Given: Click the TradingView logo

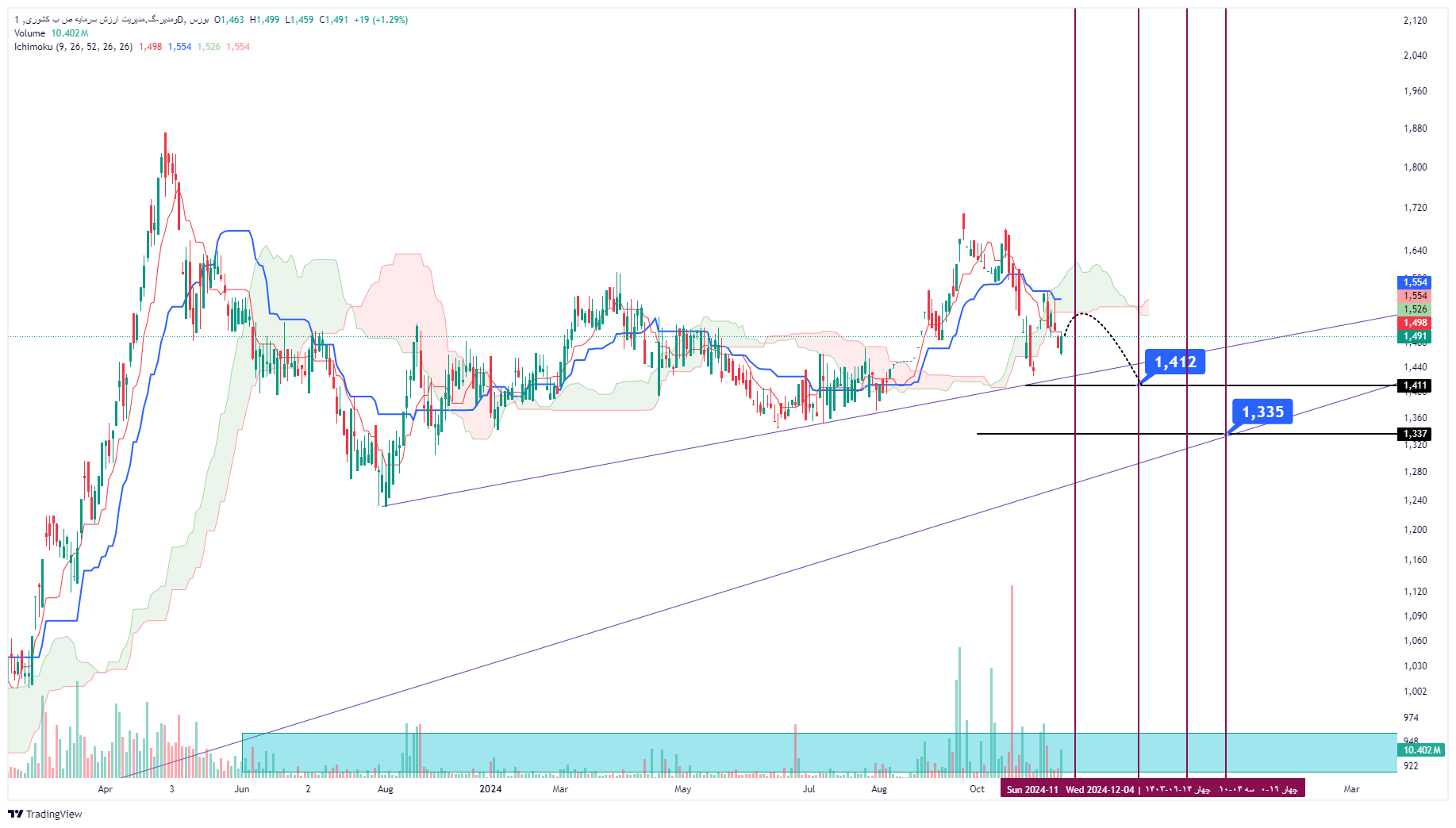Looking at the screenshot, I should pyautogui.click(x=45, y=814).
